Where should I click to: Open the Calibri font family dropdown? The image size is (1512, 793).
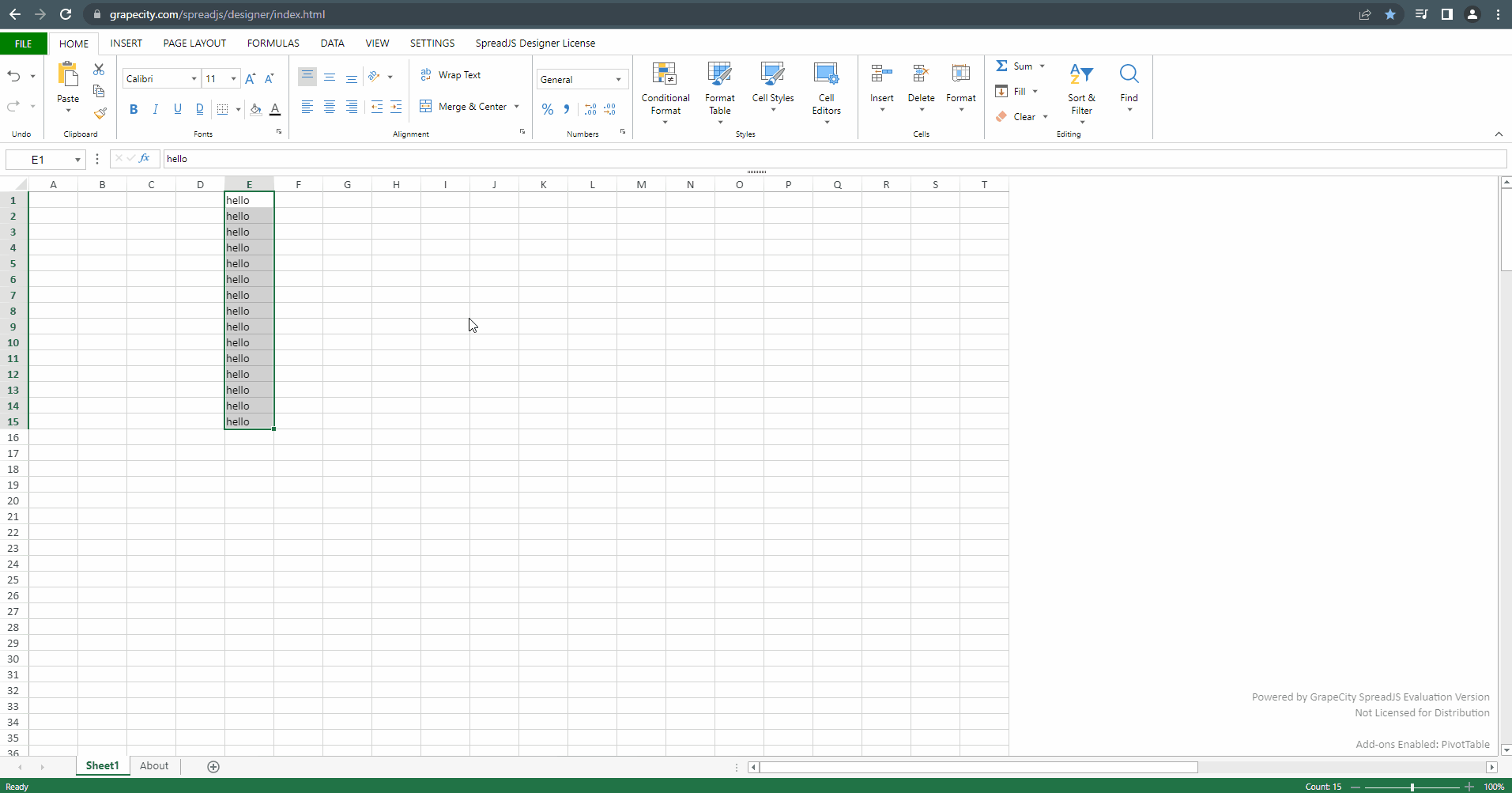pos(194,79)
